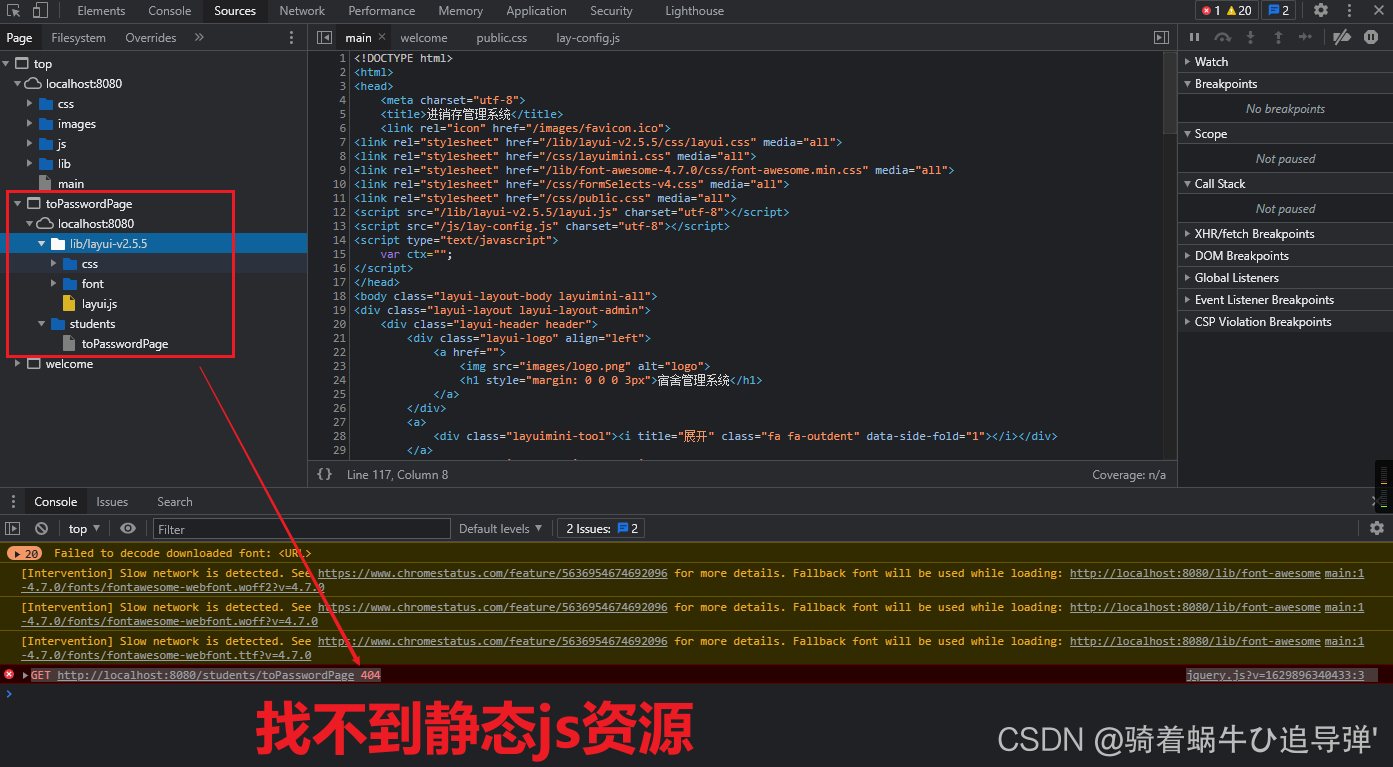Clear the console
Image resolution: width=1393 pixels, height=767 pixels.
click(41, 529)
